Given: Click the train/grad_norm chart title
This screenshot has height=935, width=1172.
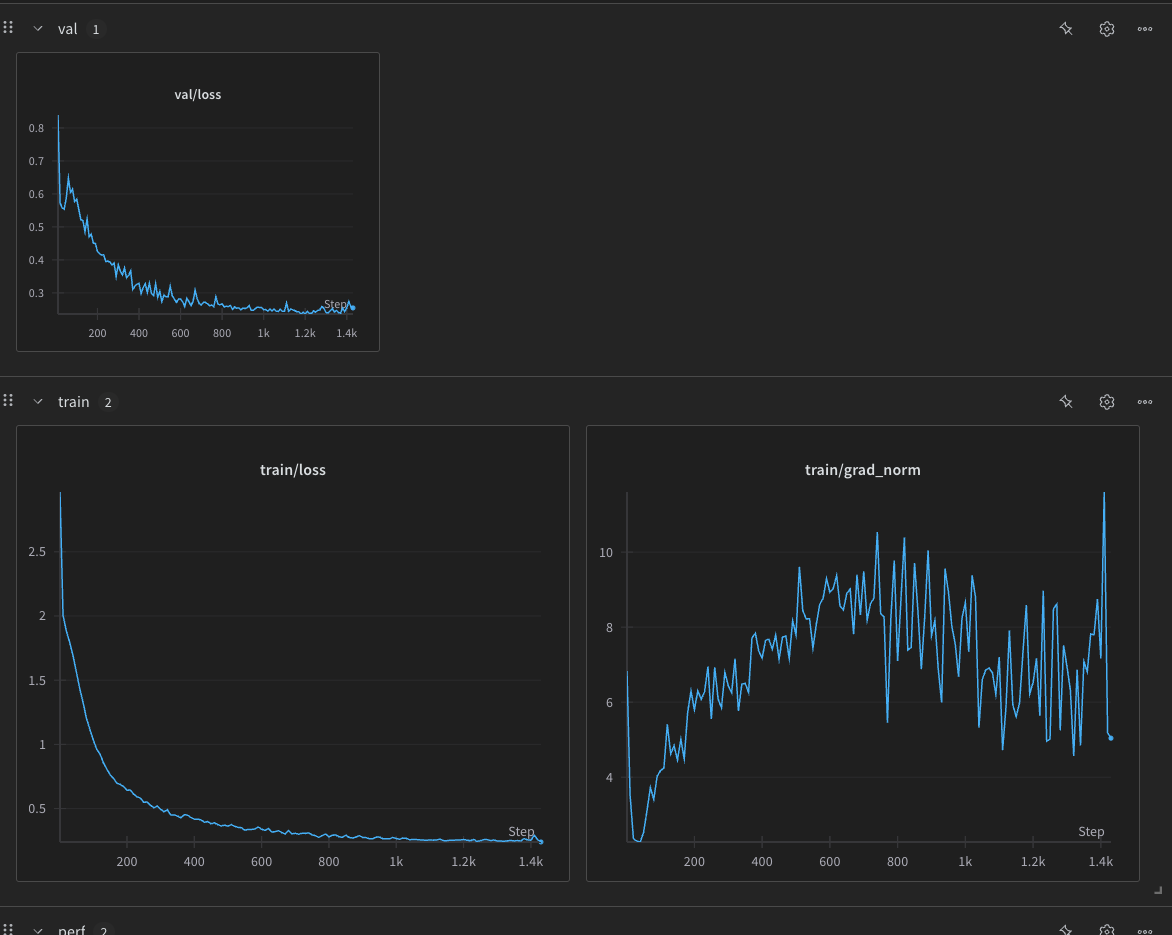Looking at the screenshot, I should 862,470.
